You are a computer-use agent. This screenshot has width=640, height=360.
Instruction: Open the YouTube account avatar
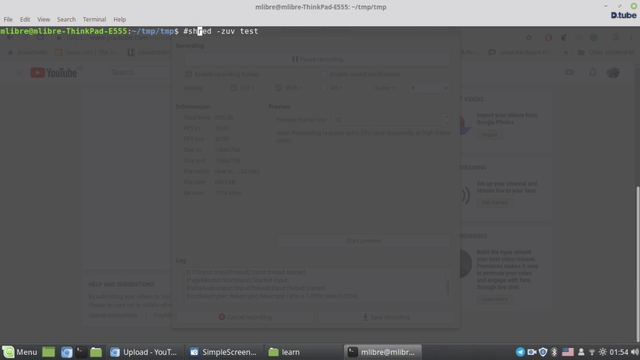613,72
